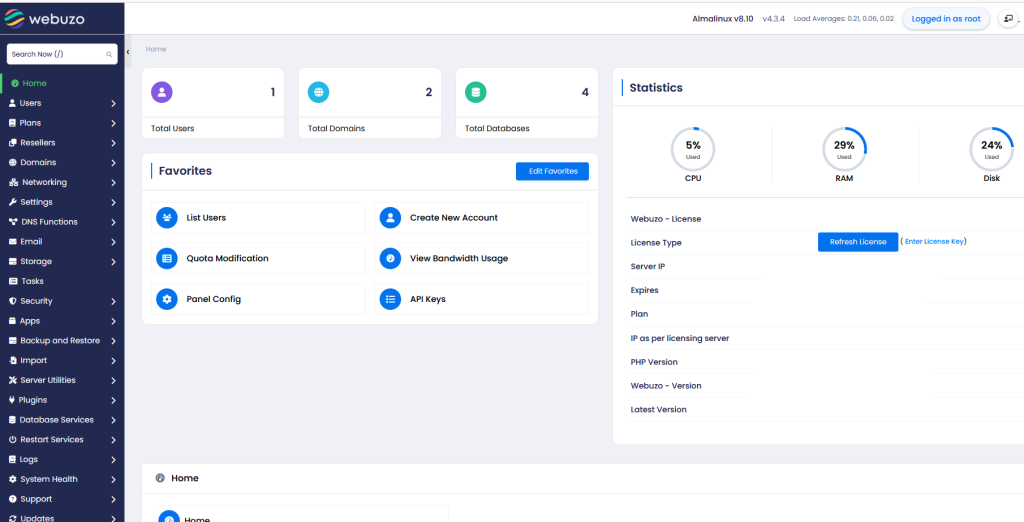Screen dimensions: 1024x522
Task: Click the blue Total Domains globe icon
Action: (x=319, y=92)
